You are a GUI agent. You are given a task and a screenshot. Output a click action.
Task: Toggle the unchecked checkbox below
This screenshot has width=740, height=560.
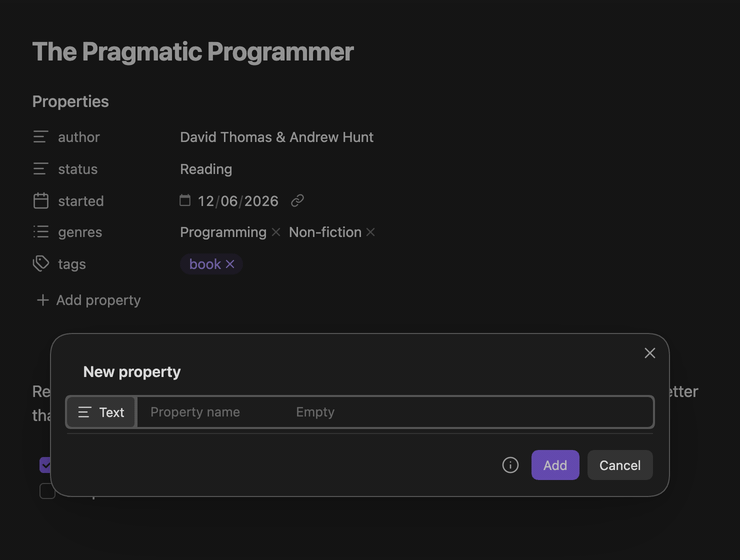(x=45, y=491)
